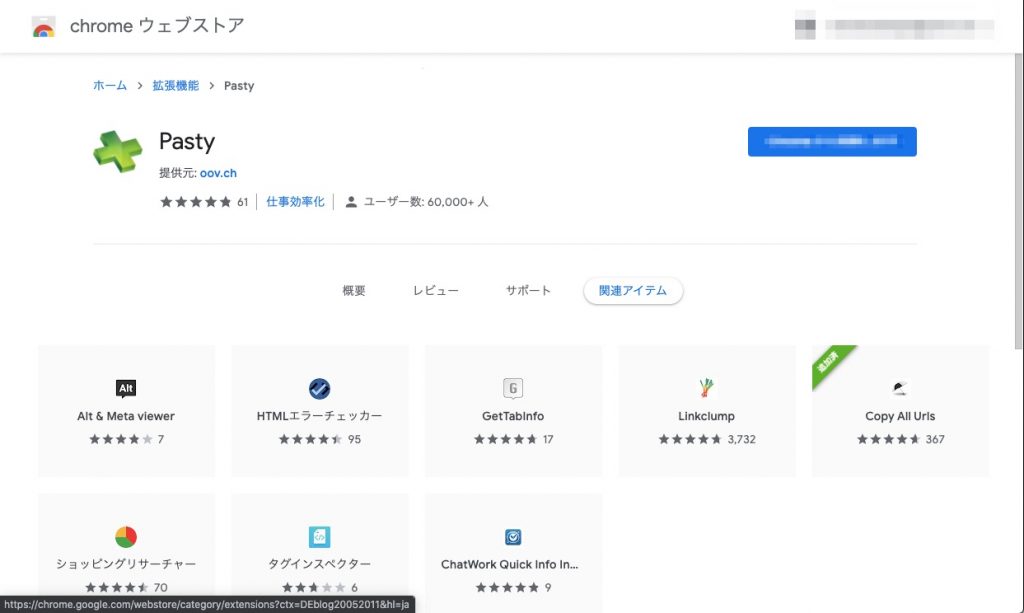Open the サポート tab
The image size is (1024, 613).
click(x=528, y=291)
